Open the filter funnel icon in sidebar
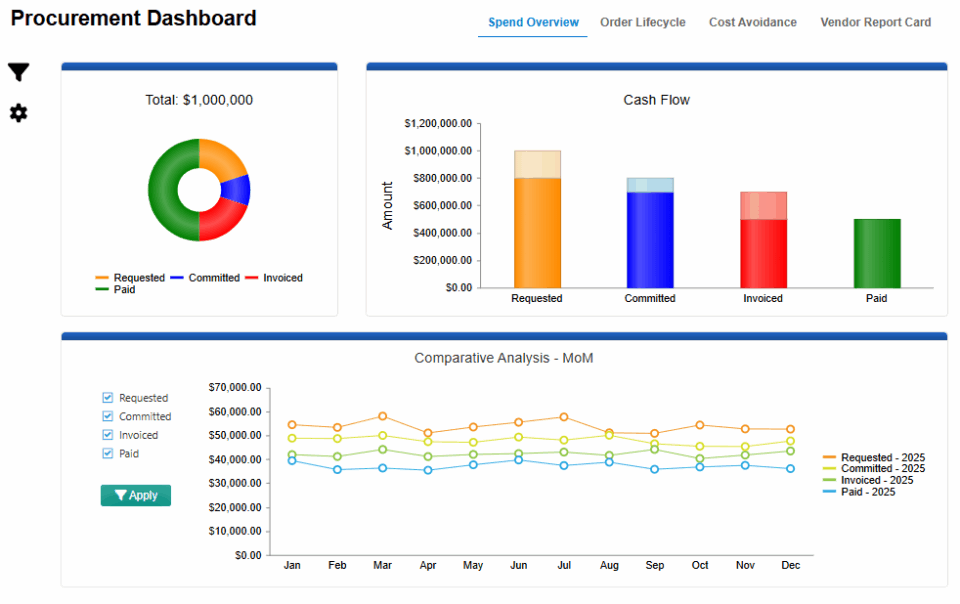The height and width of the screenshot is (604, 960). tap(18, 72)
